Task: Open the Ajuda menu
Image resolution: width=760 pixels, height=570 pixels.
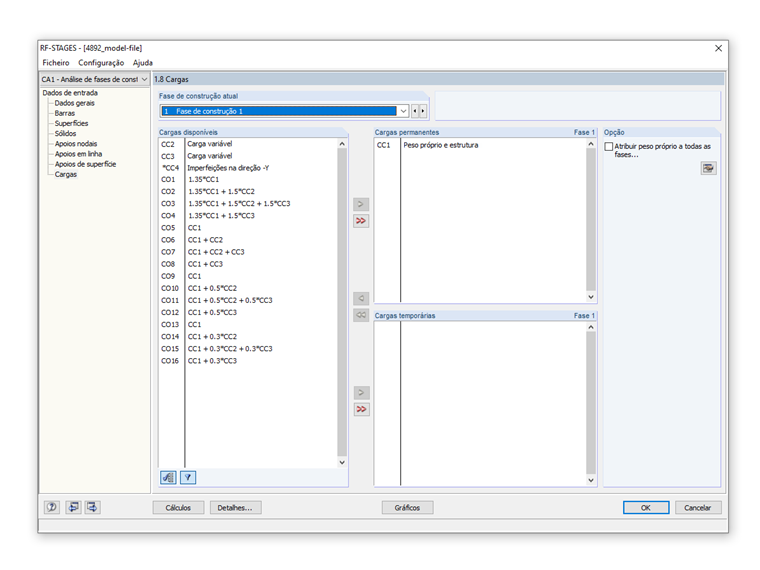Action: [x=142, y=63]
